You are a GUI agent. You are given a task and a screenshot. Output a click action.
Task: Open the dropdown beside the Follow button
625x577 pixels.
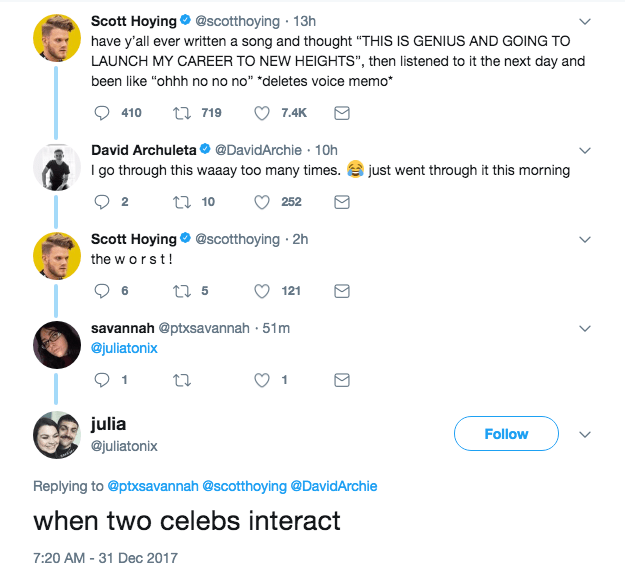585,434
